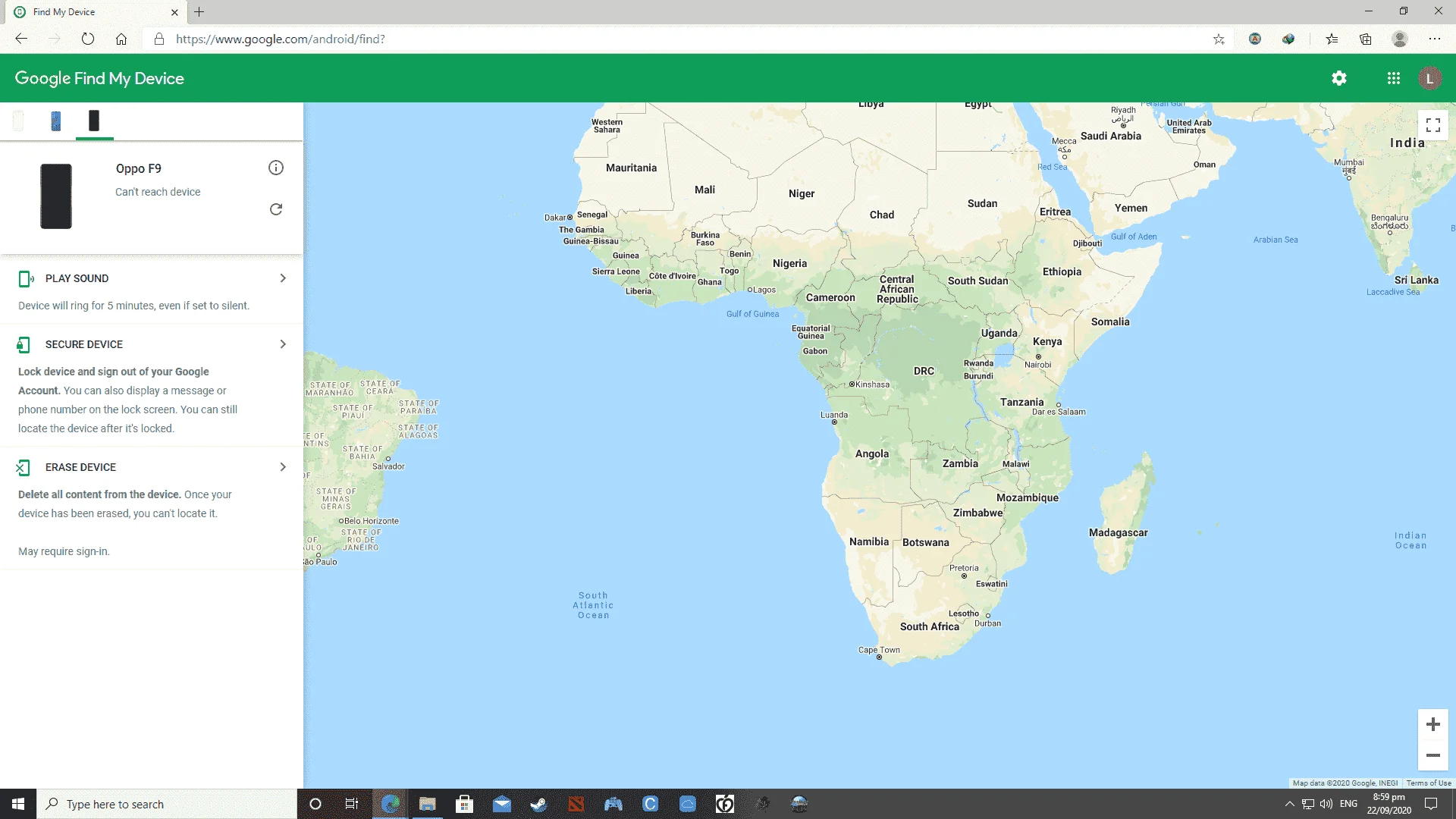Click the Madagascar label on map
Image resolution: width=1456 pixels, height=819 pixels.
pyautogui.click(x=1118, y=532)
